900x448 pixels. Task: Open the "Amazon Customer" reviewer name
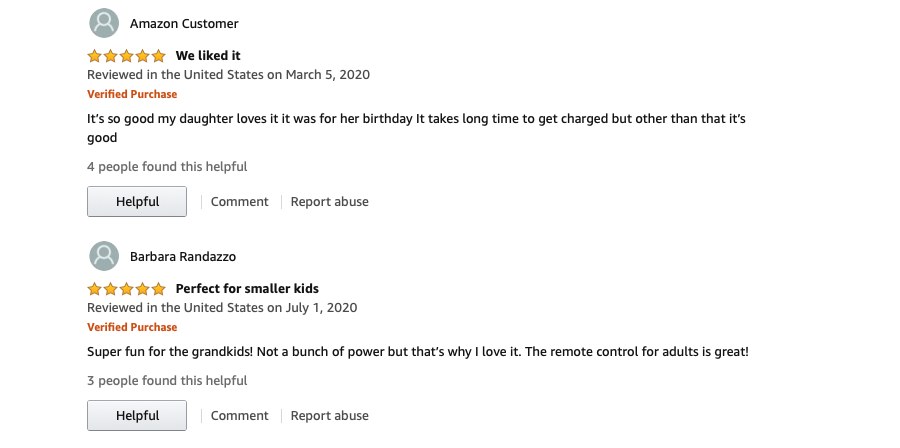(x=184, y=23)
